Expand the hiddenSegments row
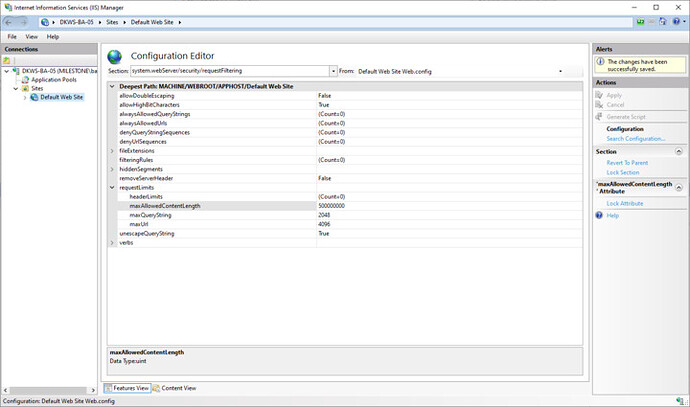The image size is (690, 407). click(x=112, y=169)
